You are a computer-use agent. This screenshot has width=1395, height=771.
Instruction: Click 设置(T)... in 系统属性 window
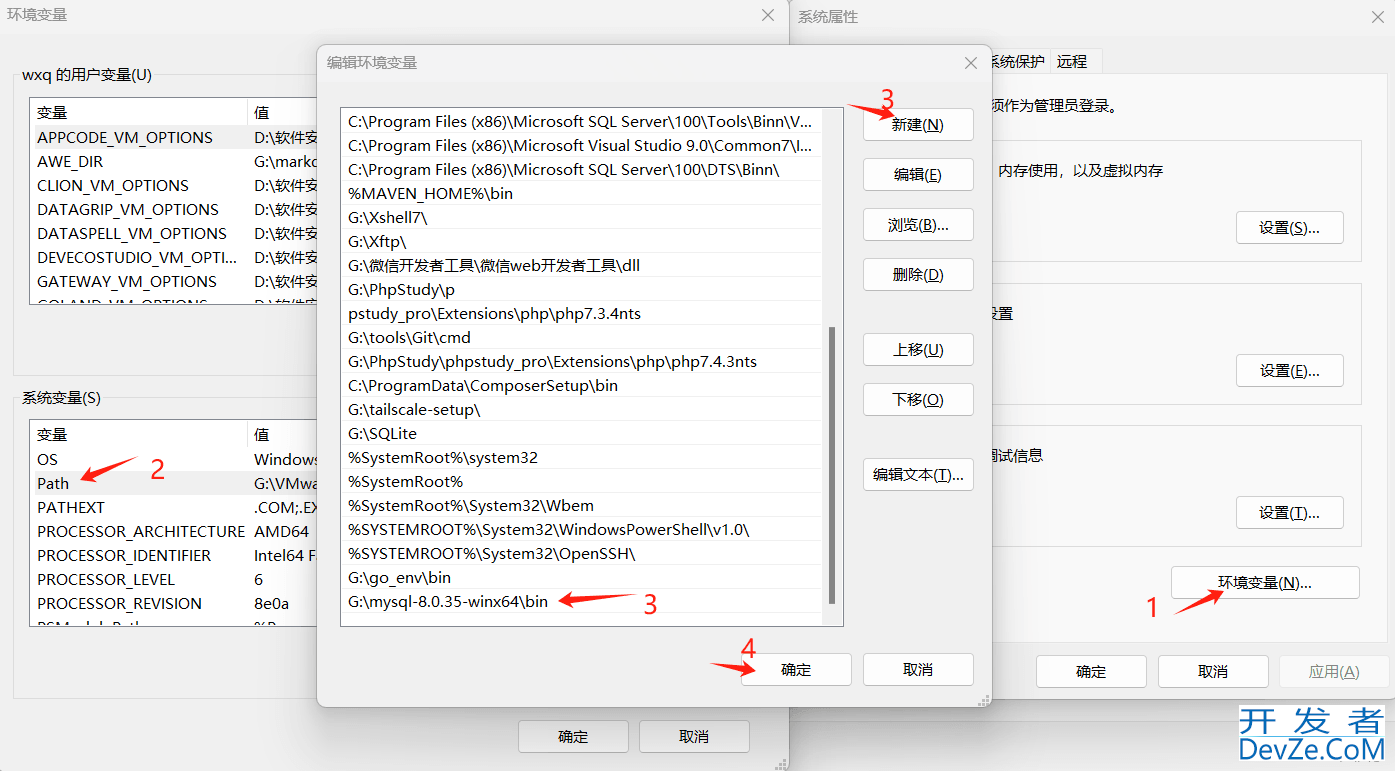[1289, 513]
